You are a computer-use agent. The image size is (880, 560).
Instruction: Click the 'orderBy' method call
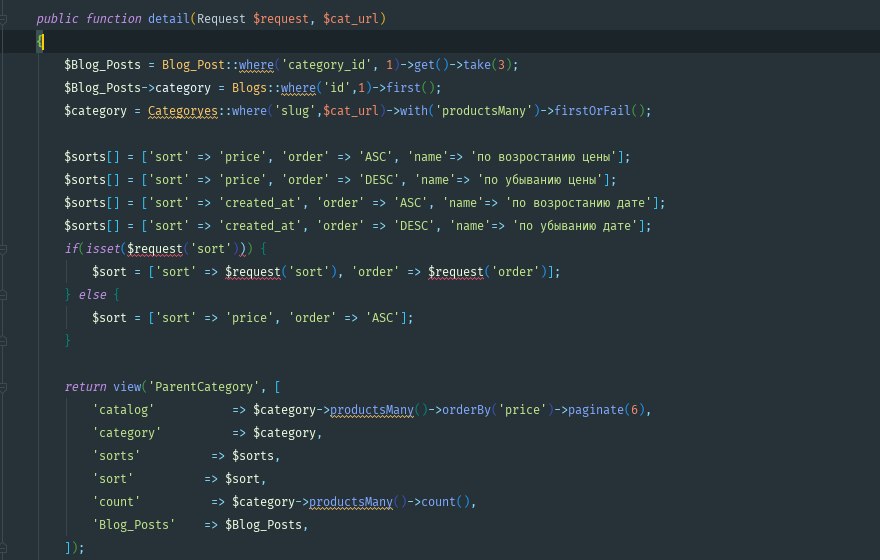click(x=466, y=410)
